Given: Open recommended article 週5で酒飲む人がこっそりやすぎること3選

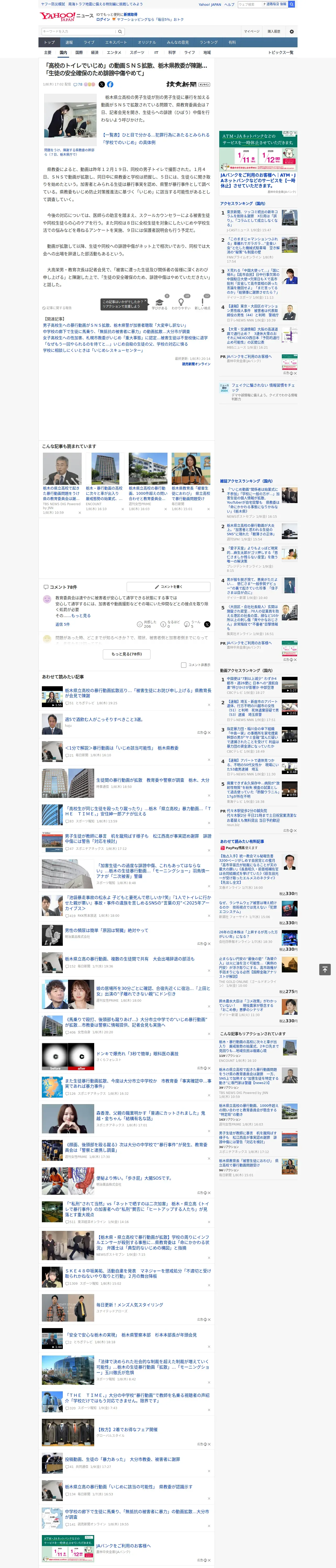Looking at the screenshot, I should point(104,719).
